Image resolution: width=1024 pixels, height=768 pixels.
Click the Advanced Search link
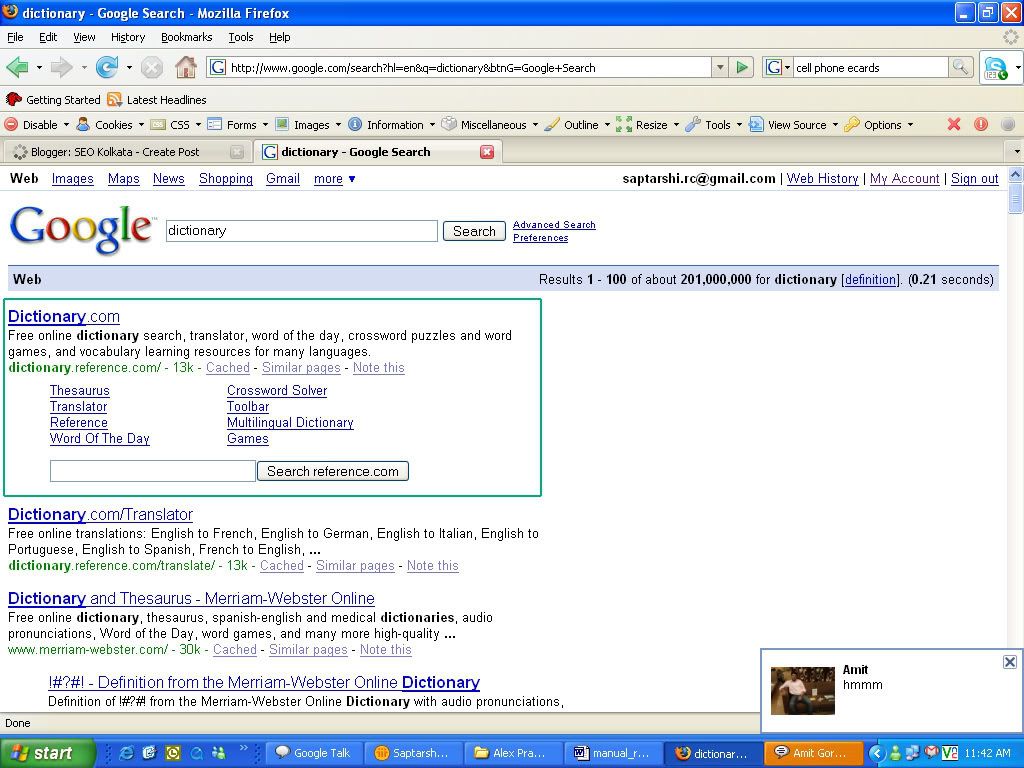coord(554,225)
